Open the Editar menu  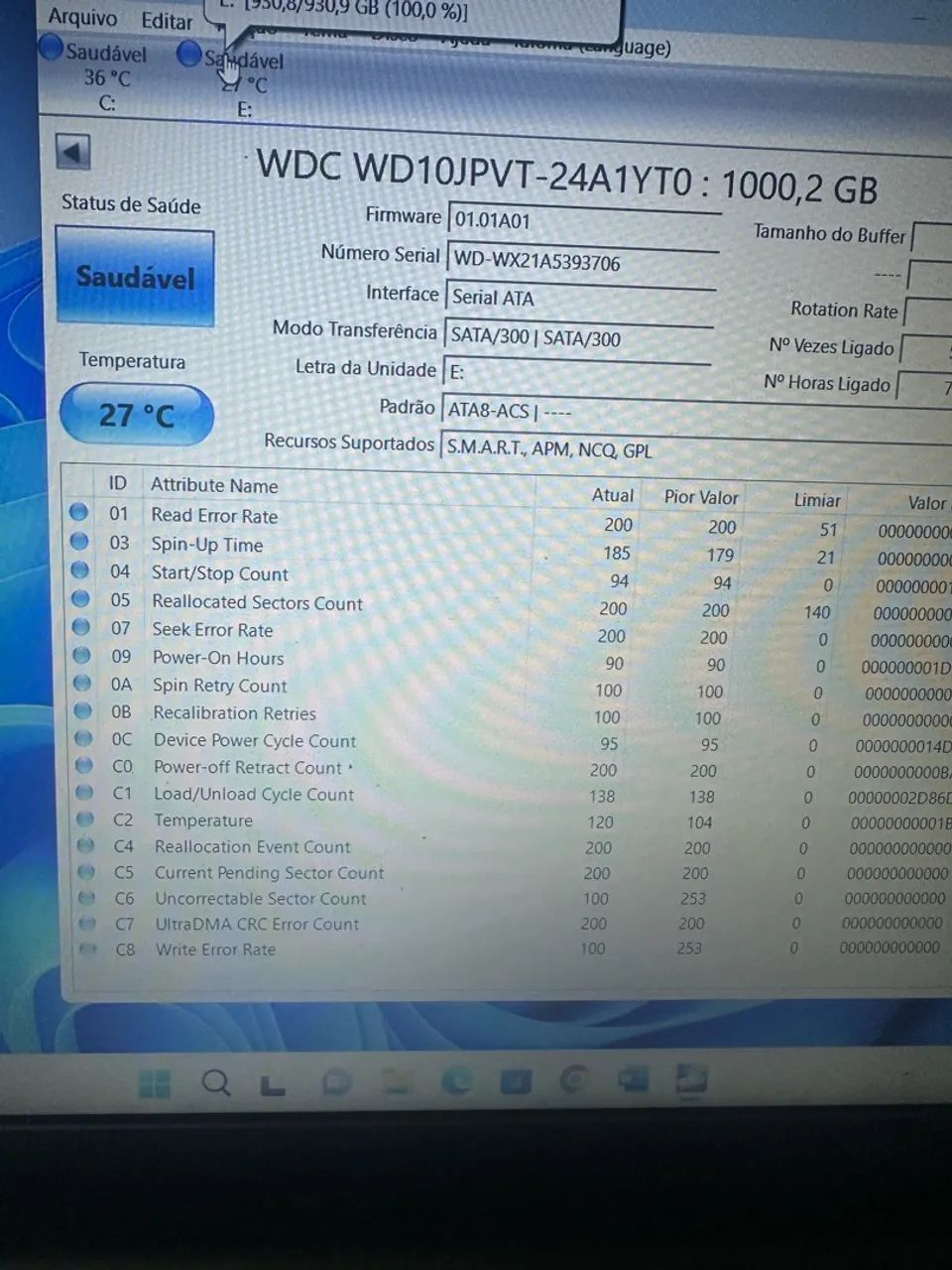click(x=167, y=20)
